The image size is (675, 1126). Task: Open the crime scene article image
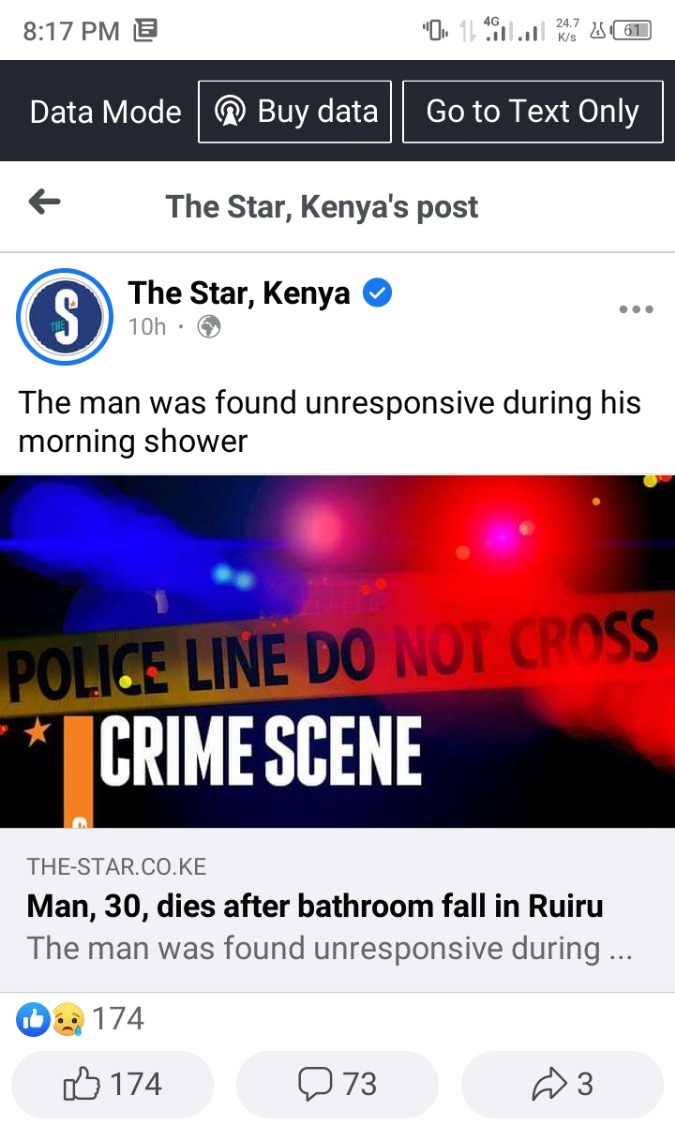[338, 651]
